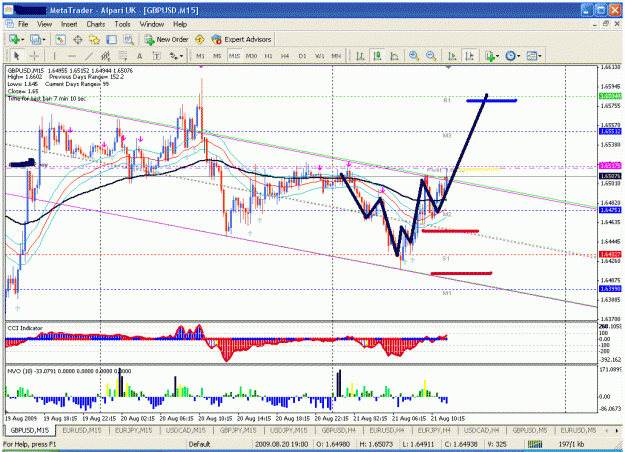Toggle the D1 timeframe button
This screenshot has width=625, height=452.
pyautogui.click(x=303, y=56)
